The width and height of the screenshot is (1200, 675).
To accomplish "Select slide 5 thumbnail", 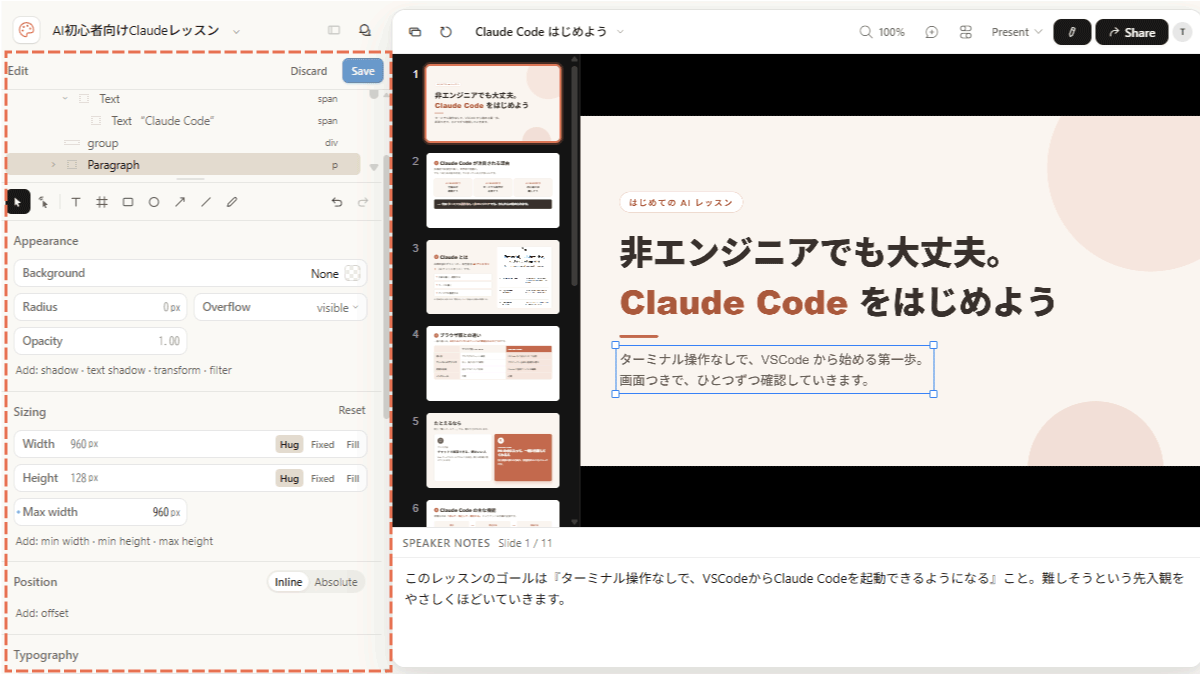I will click(x=493, y=451).
